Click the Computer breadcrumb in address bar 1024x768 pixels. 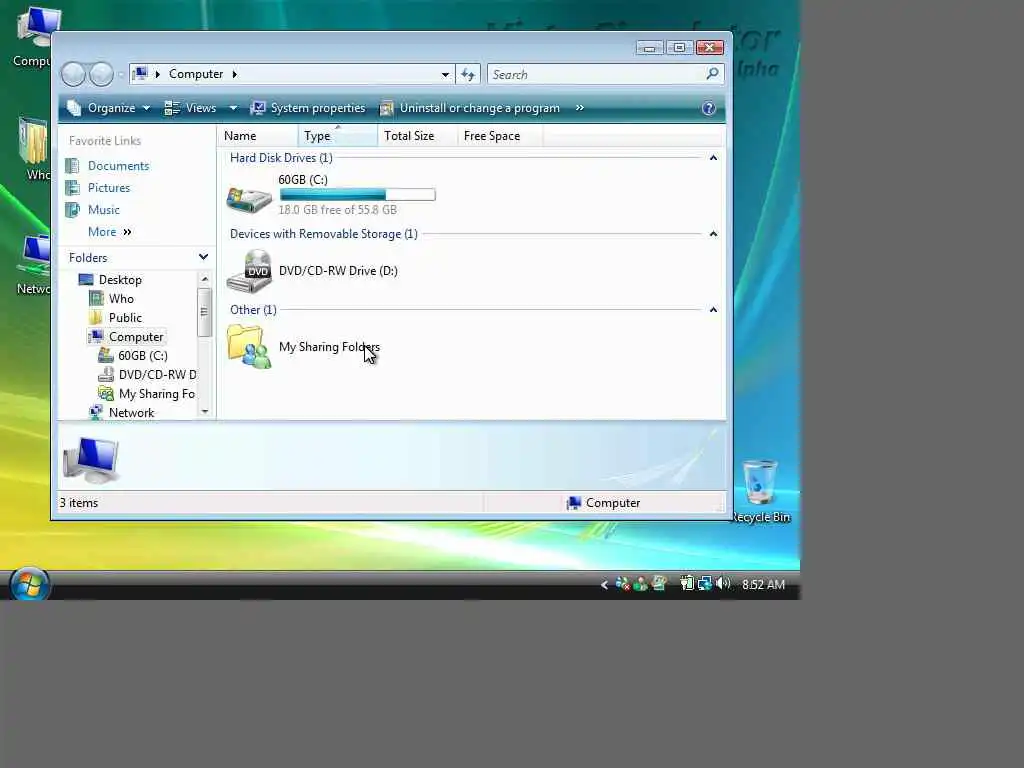[x=196, y=74]
